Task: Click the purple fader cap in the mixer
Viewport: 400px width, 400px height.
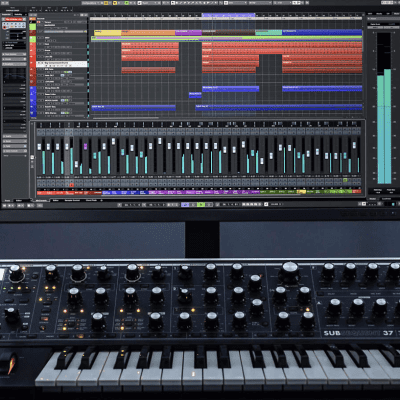Action: point(86,146)
